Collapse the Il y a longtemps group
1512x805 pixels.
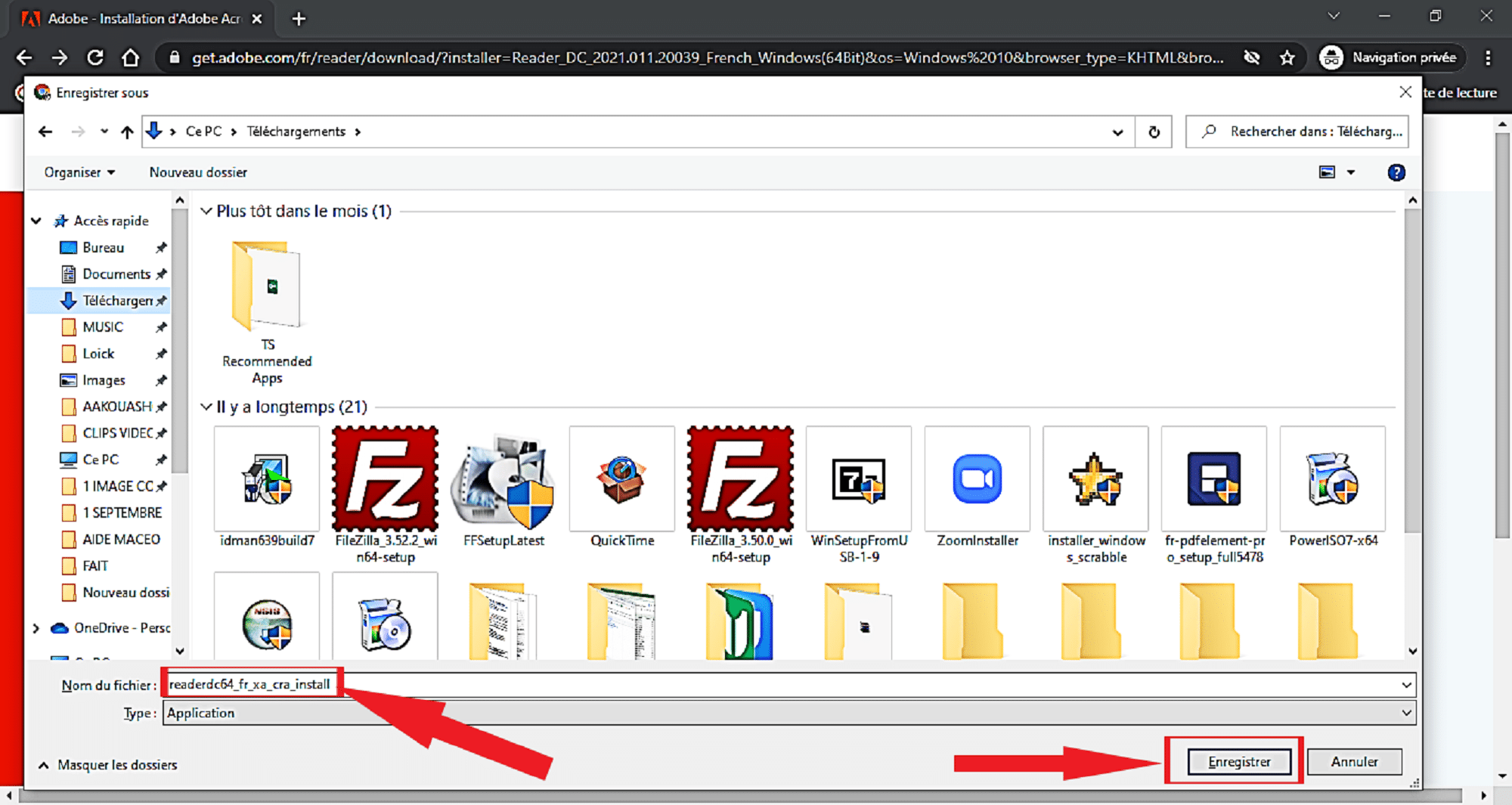coord(206,407)
